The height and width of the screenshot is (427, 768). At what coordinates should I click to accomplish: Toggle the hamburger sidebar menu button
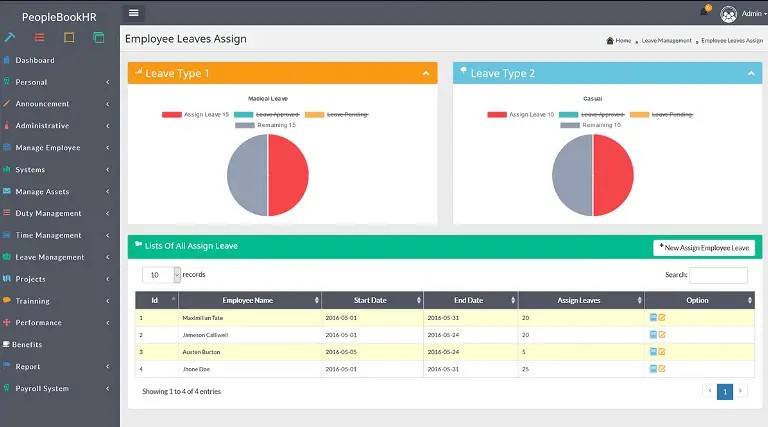coord(133,13)
